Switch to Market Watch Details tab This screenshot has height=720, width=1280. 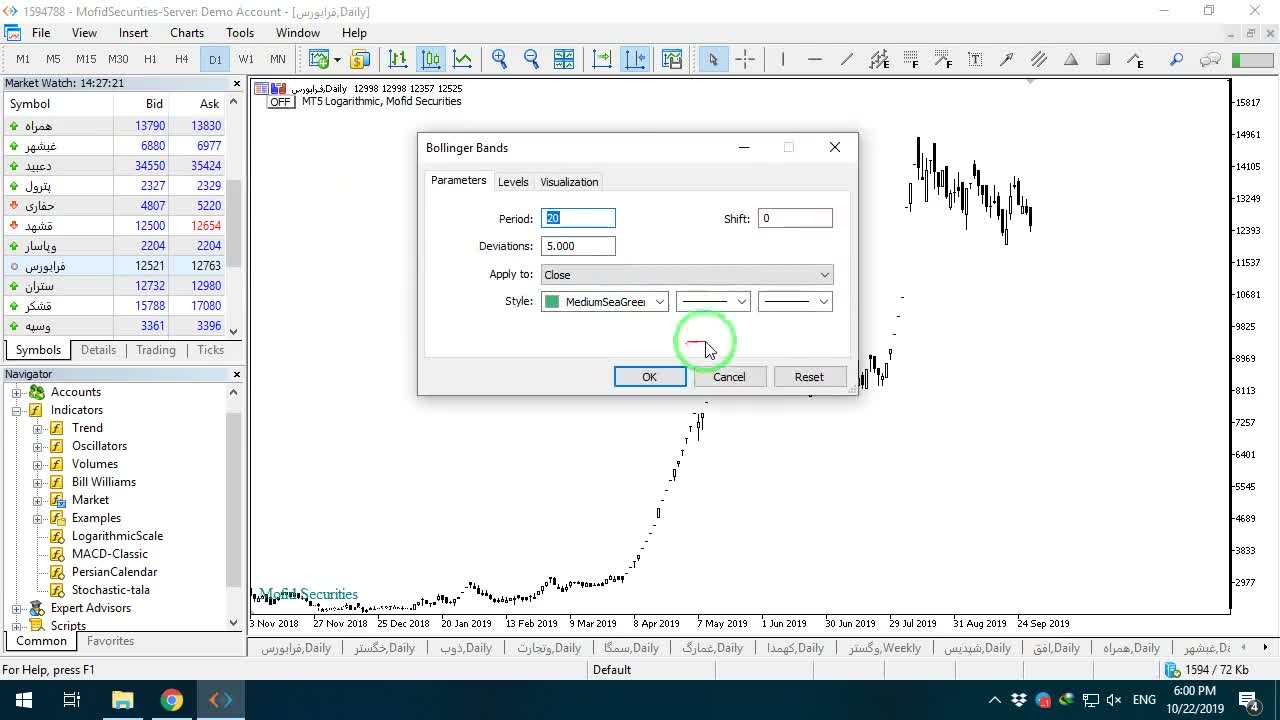98,350
